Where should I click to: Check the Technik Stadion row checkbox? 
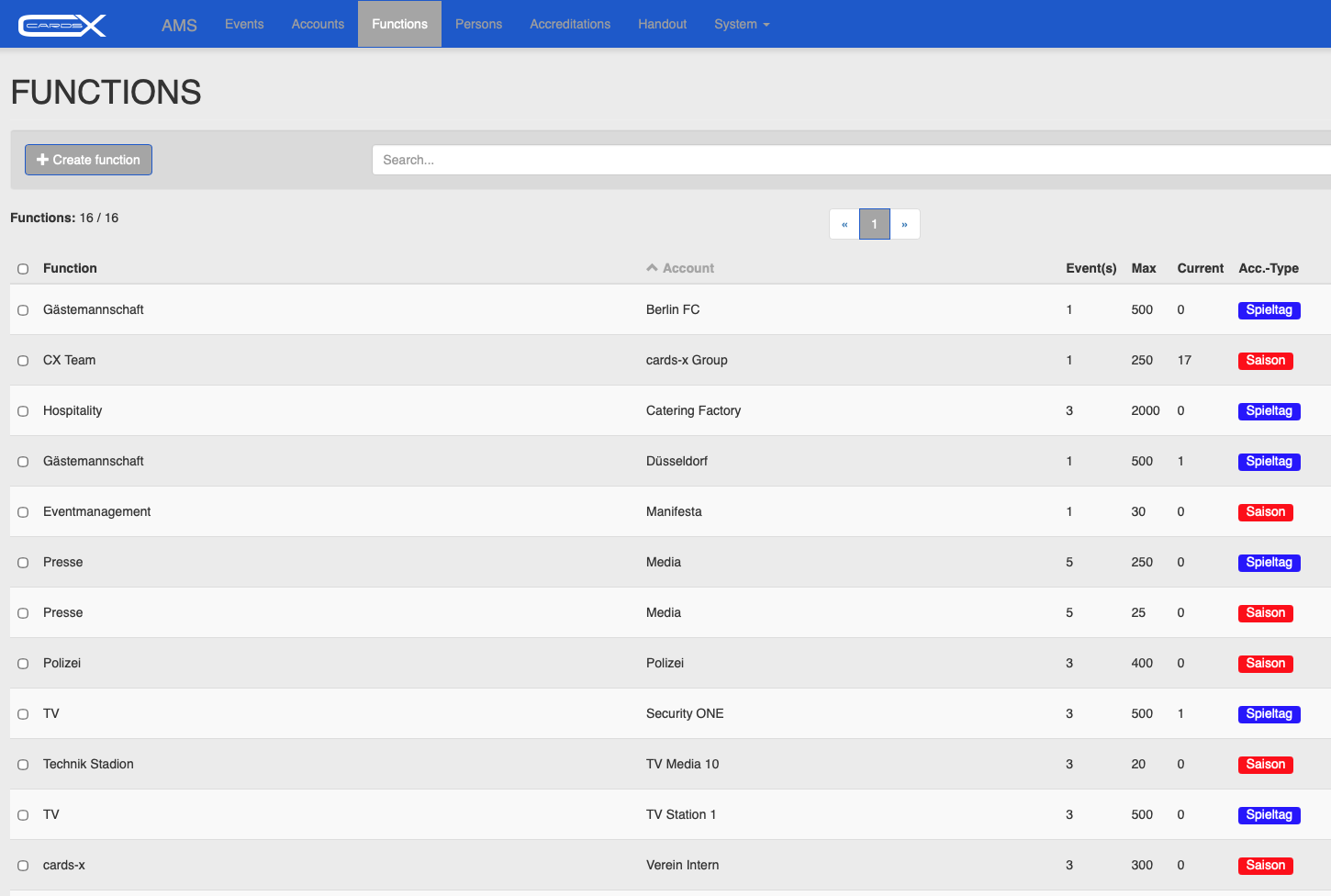coord(23,765)
